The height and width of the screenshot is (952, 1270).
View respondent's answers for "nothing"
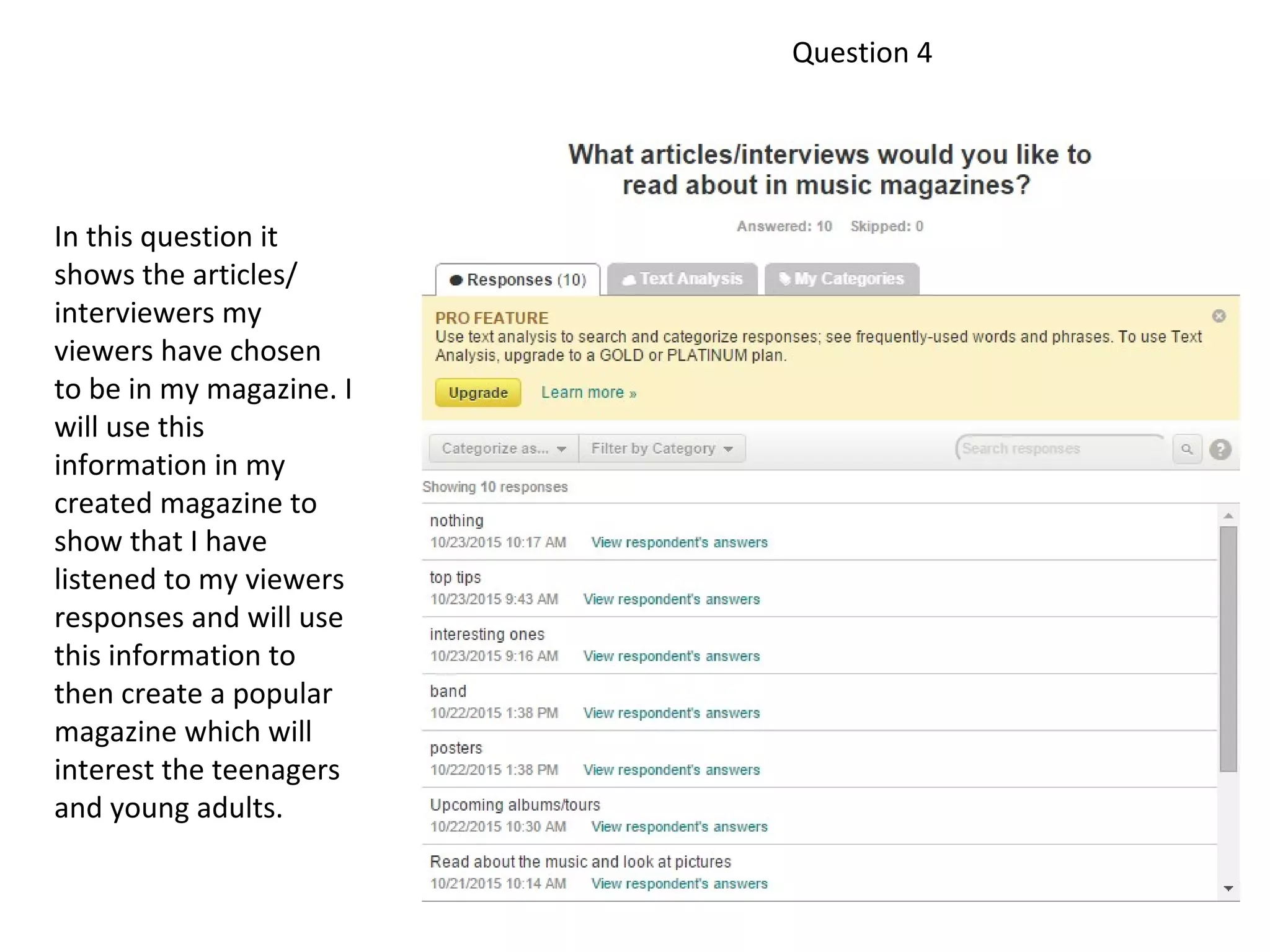click(x=680, y=542)
